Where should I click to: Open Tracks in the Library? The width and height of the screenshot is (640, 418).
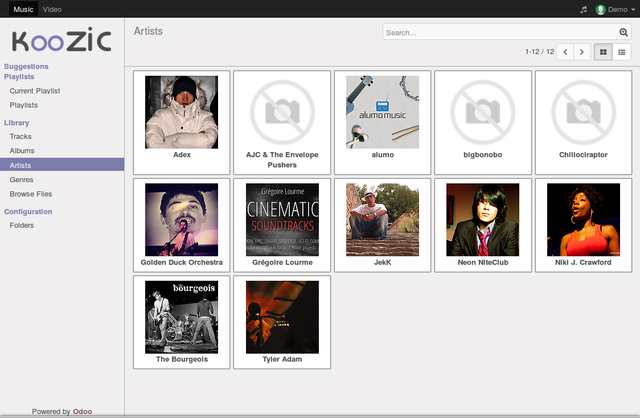tap(20, 136)
